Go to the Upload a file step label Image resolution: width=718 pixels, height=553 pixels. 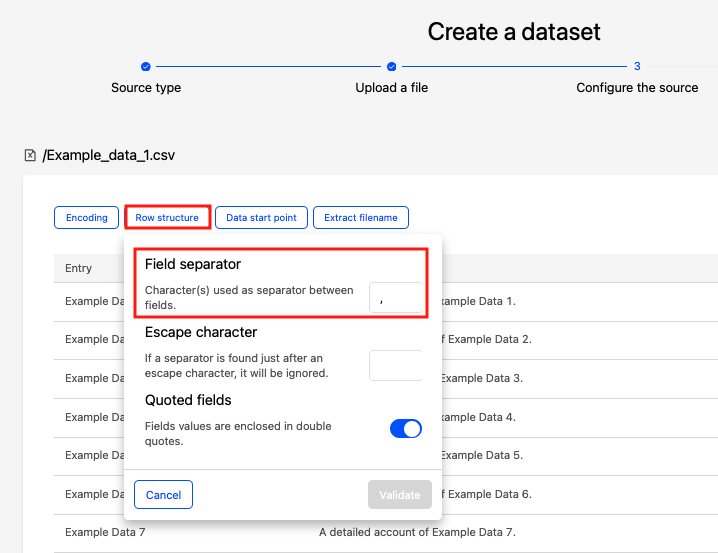coord(391,88)
